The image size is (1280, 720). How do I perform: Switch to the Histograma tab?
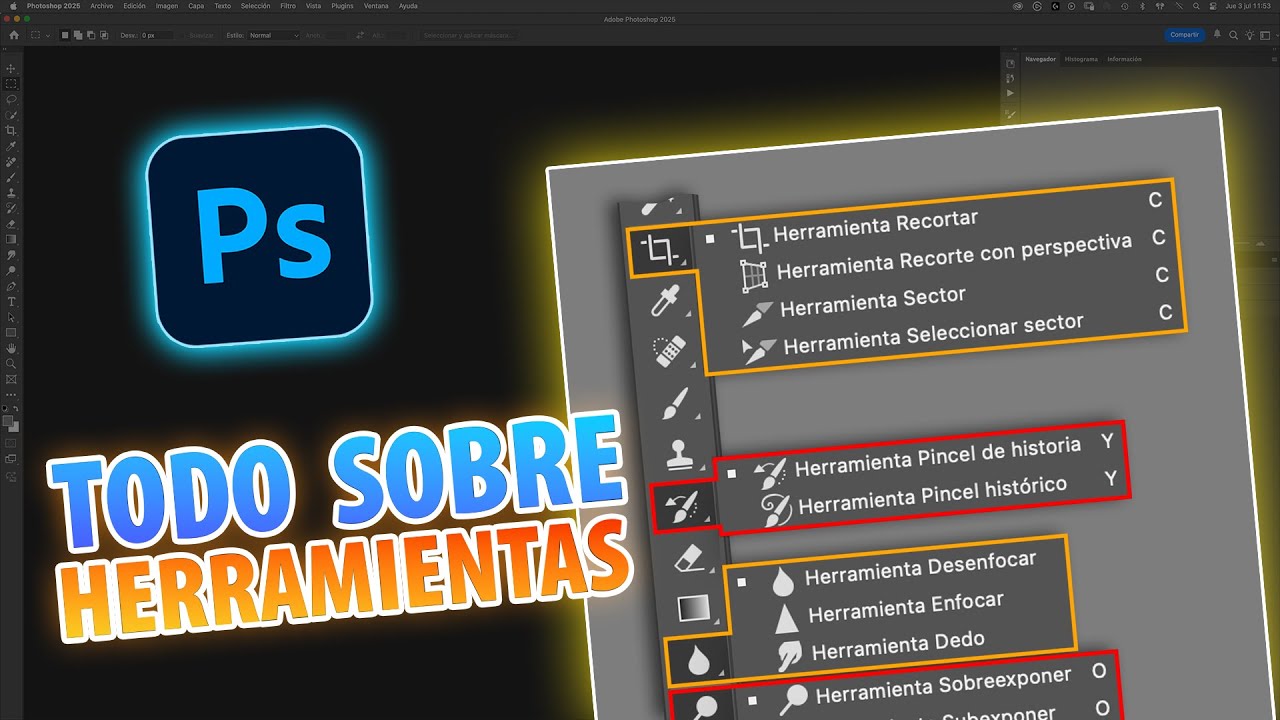(1081, 59)
